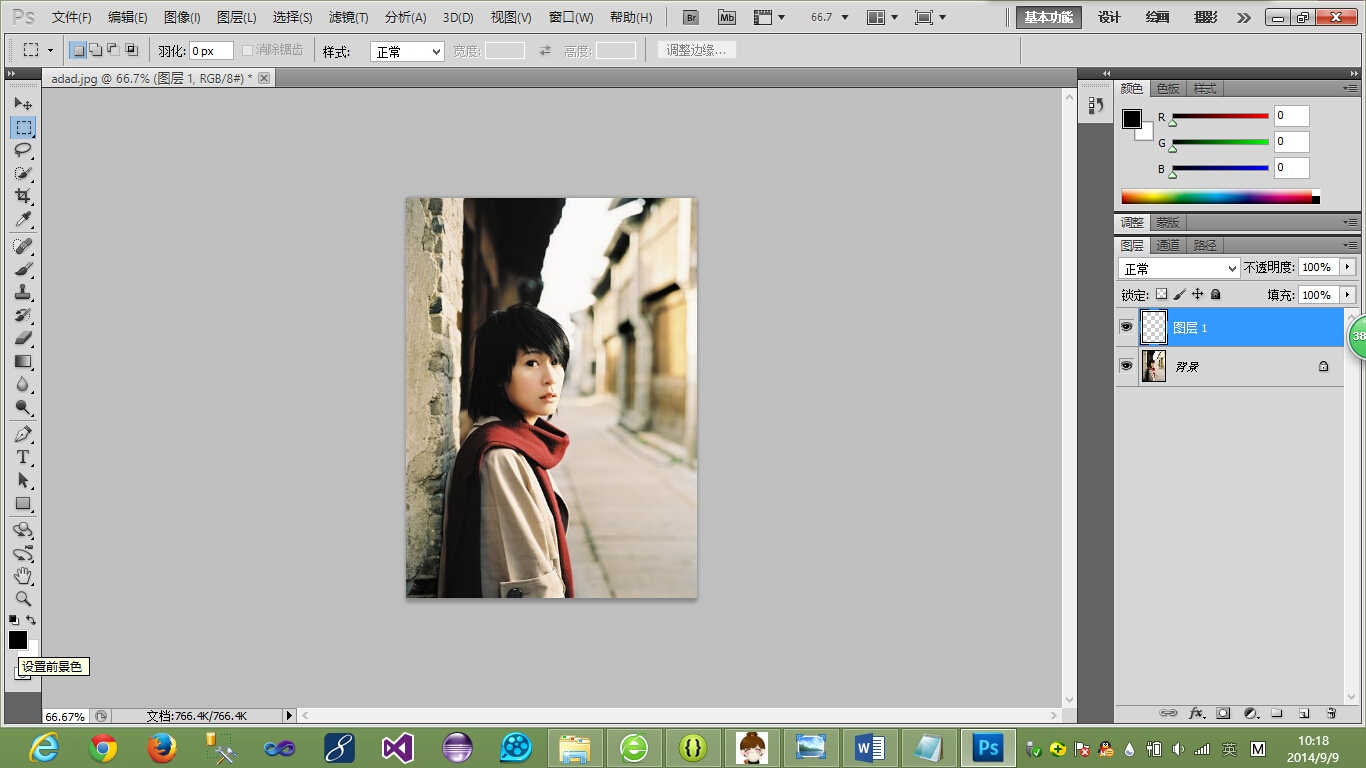Select the Gradient tool
The height and width of the screenshot is (768, 1366).
23,361
